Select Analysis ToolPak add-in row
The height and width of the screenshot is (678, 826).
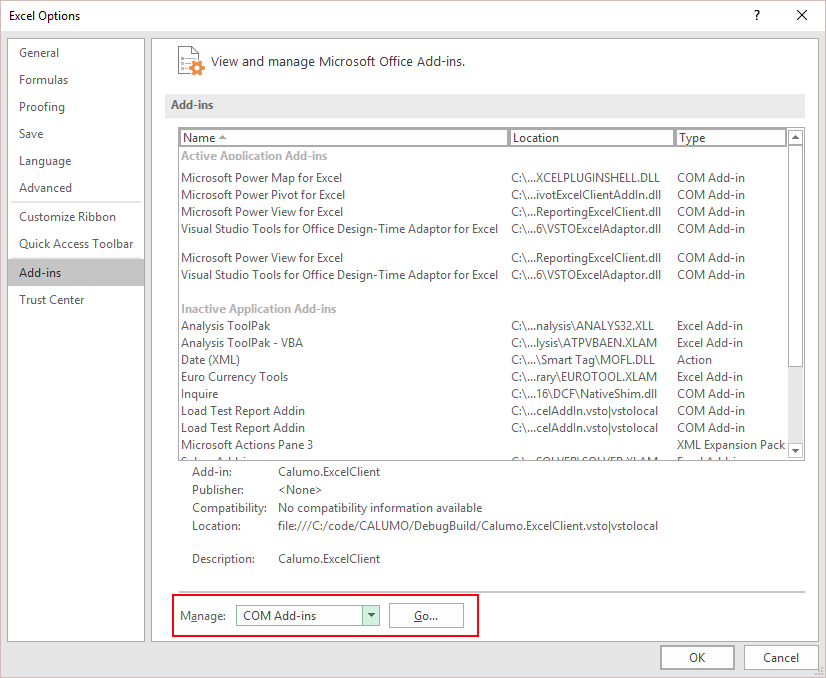coord(482,326)
